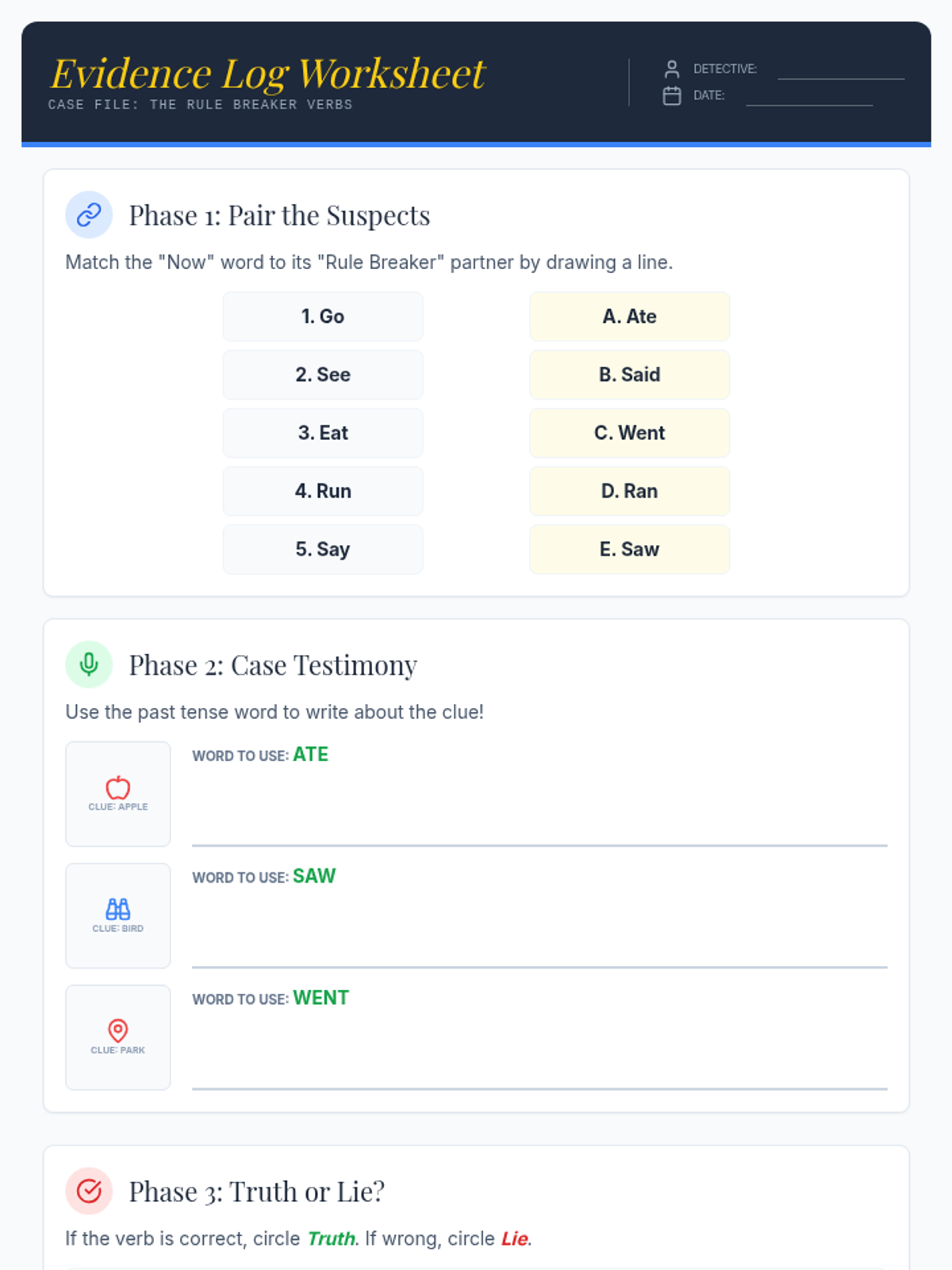Select the '1. Go' word box
The image size is (952, 1270).
323,317
